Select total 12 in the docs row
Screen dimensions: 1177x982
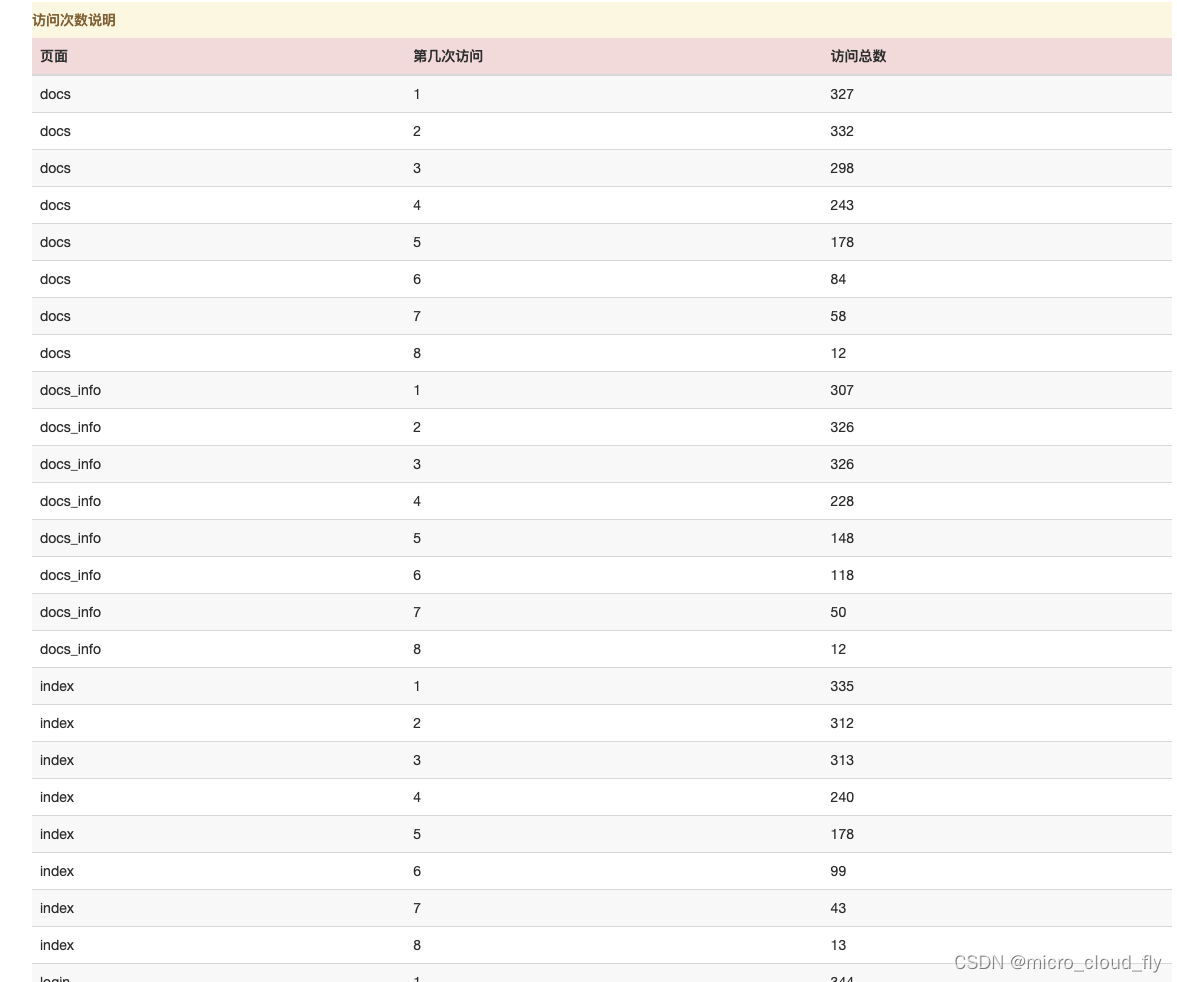[x=838, y=353]
